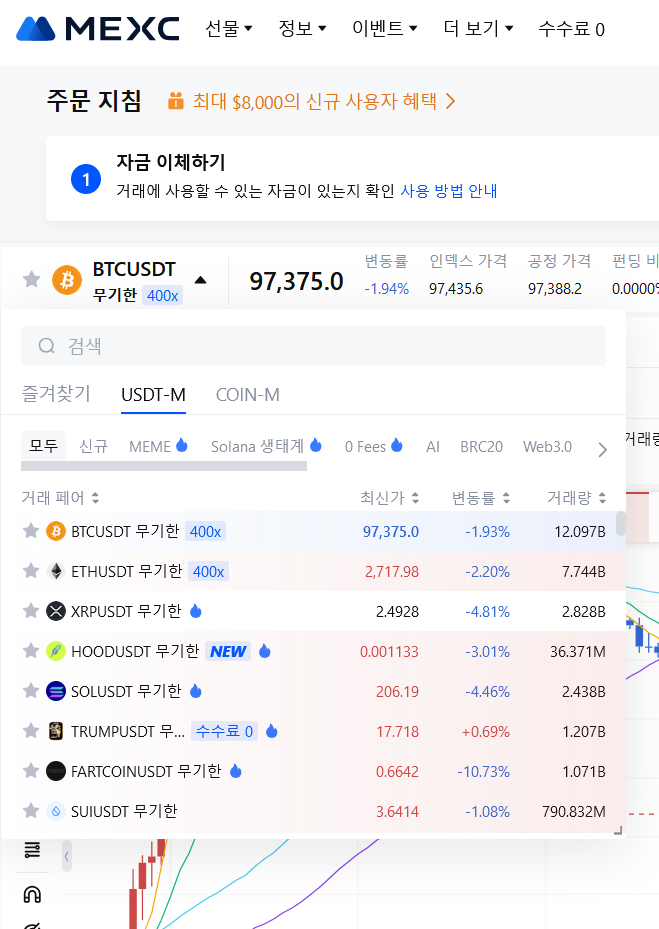Focus the 검색 search field

pyautogui.click(x=313, y=346)
